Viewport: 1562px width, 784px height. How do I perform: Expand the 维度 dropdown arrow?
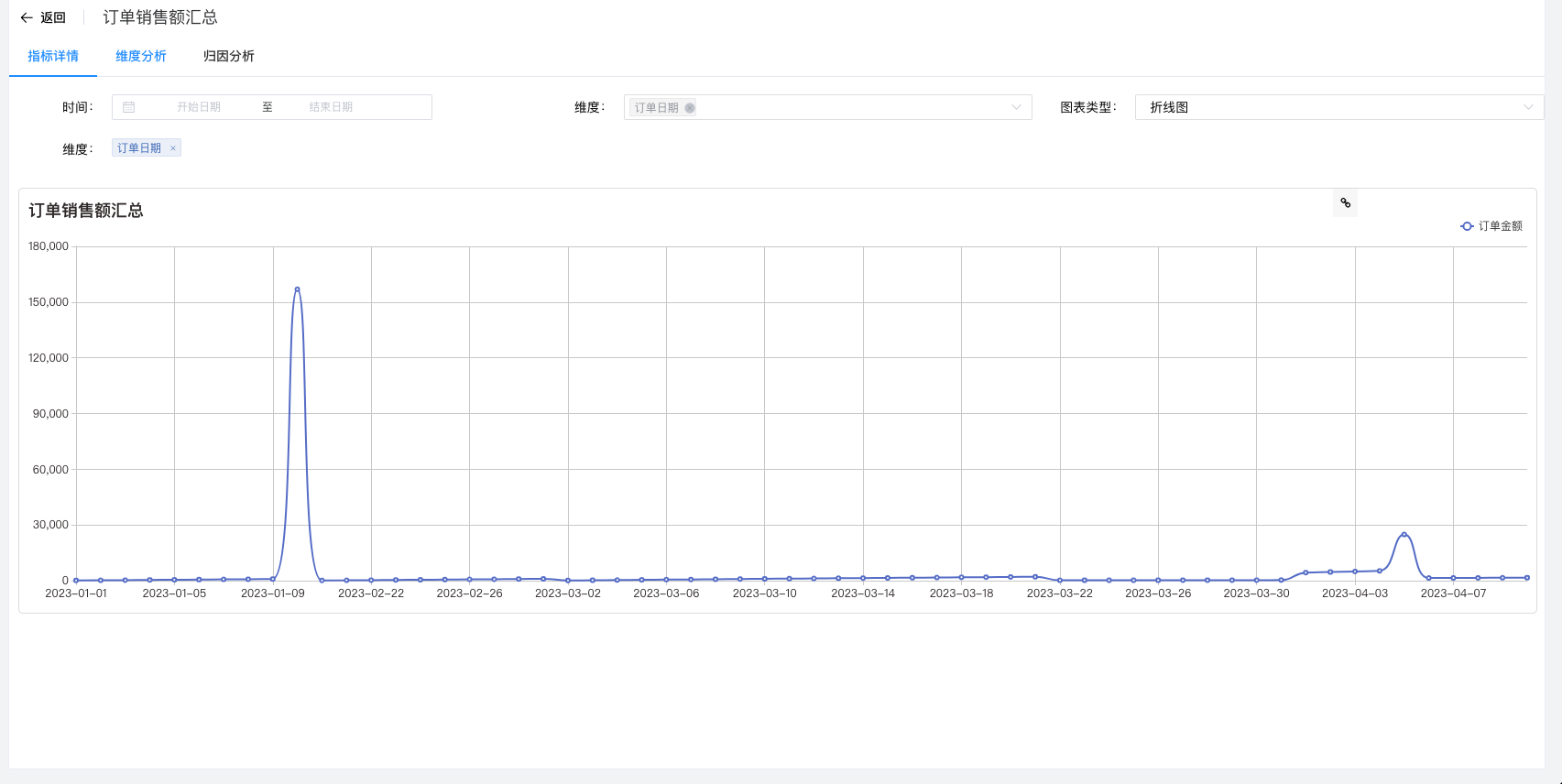(x=1016, y=107)
